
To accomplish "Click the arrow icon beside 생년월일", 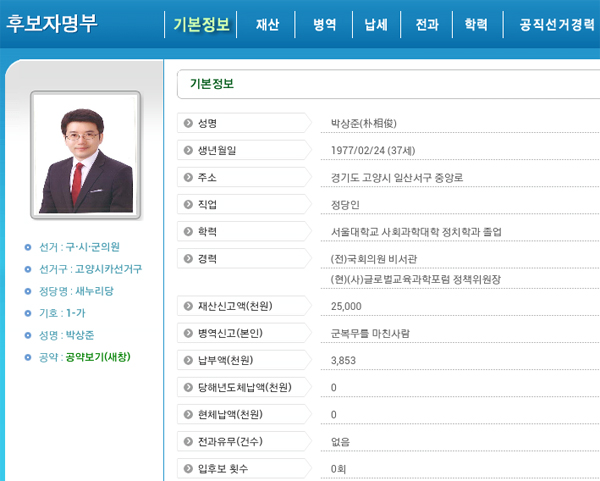I will click(x=187, y=151).
